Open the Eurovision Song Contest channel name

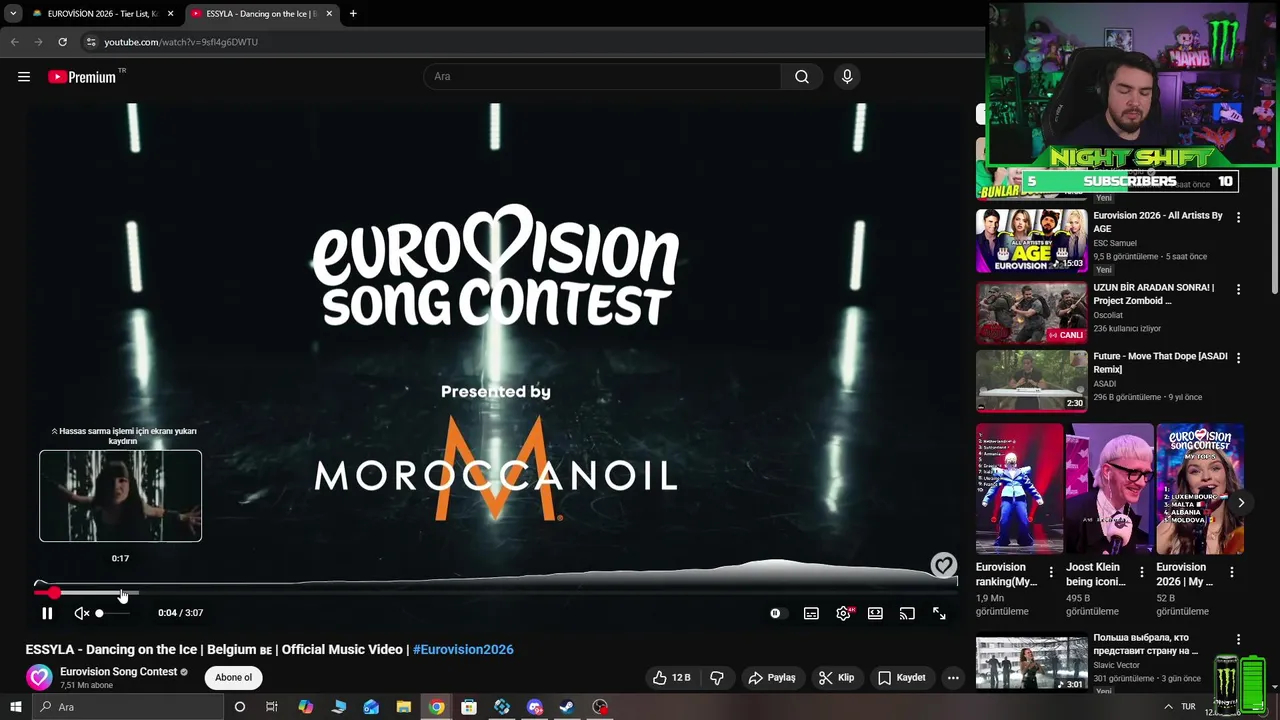point(118,672)
